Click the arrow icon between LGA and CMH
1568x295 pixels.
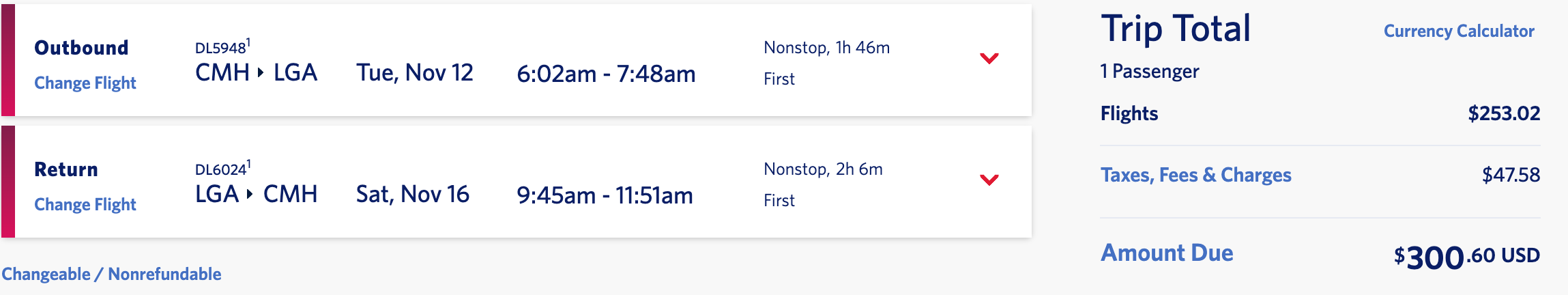pyautogui.click(x=250, y=195)
